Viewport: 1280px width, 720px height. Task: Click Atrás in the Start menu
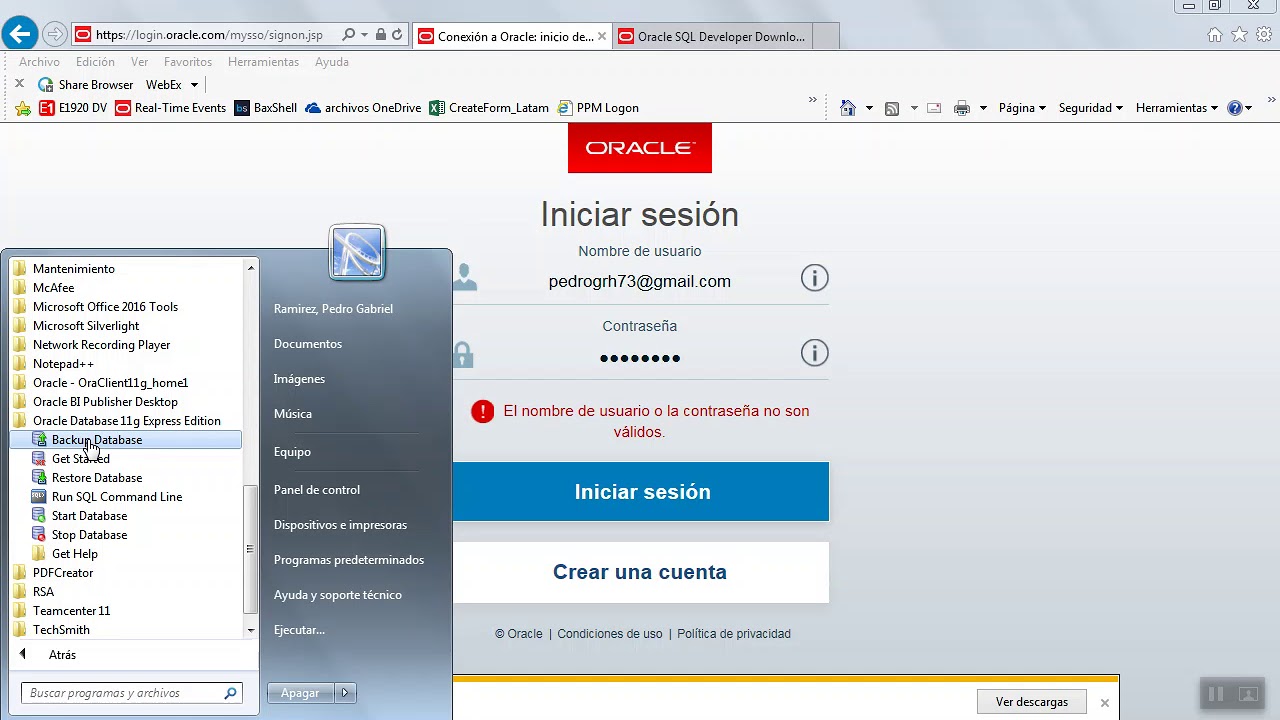(62, 655)
